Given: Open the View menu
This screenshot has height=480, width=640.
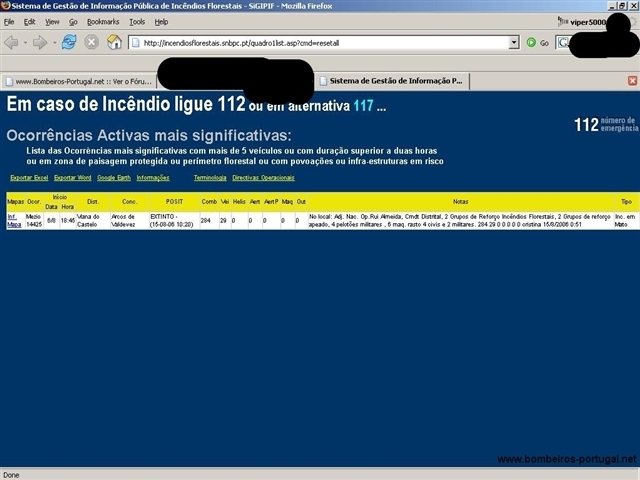Looking at the screenshot, I should (x=52, y=21).
